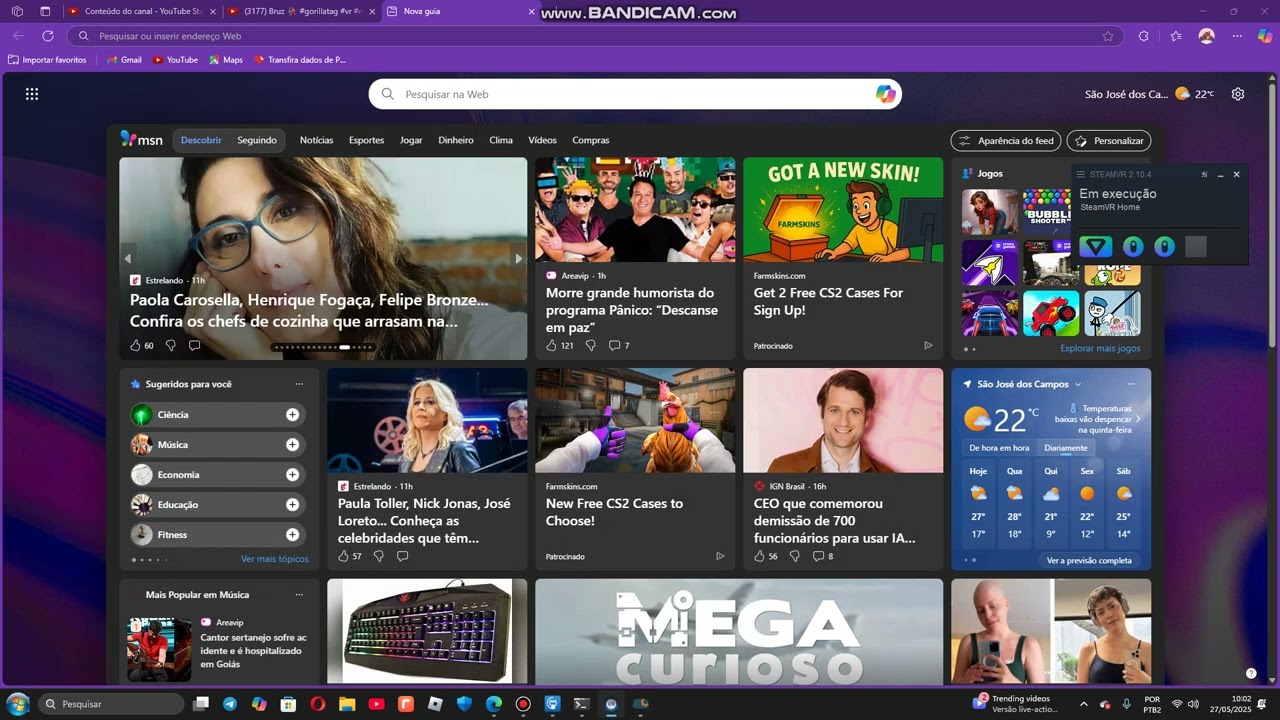Follow the Educação topic

click(292, 504)
